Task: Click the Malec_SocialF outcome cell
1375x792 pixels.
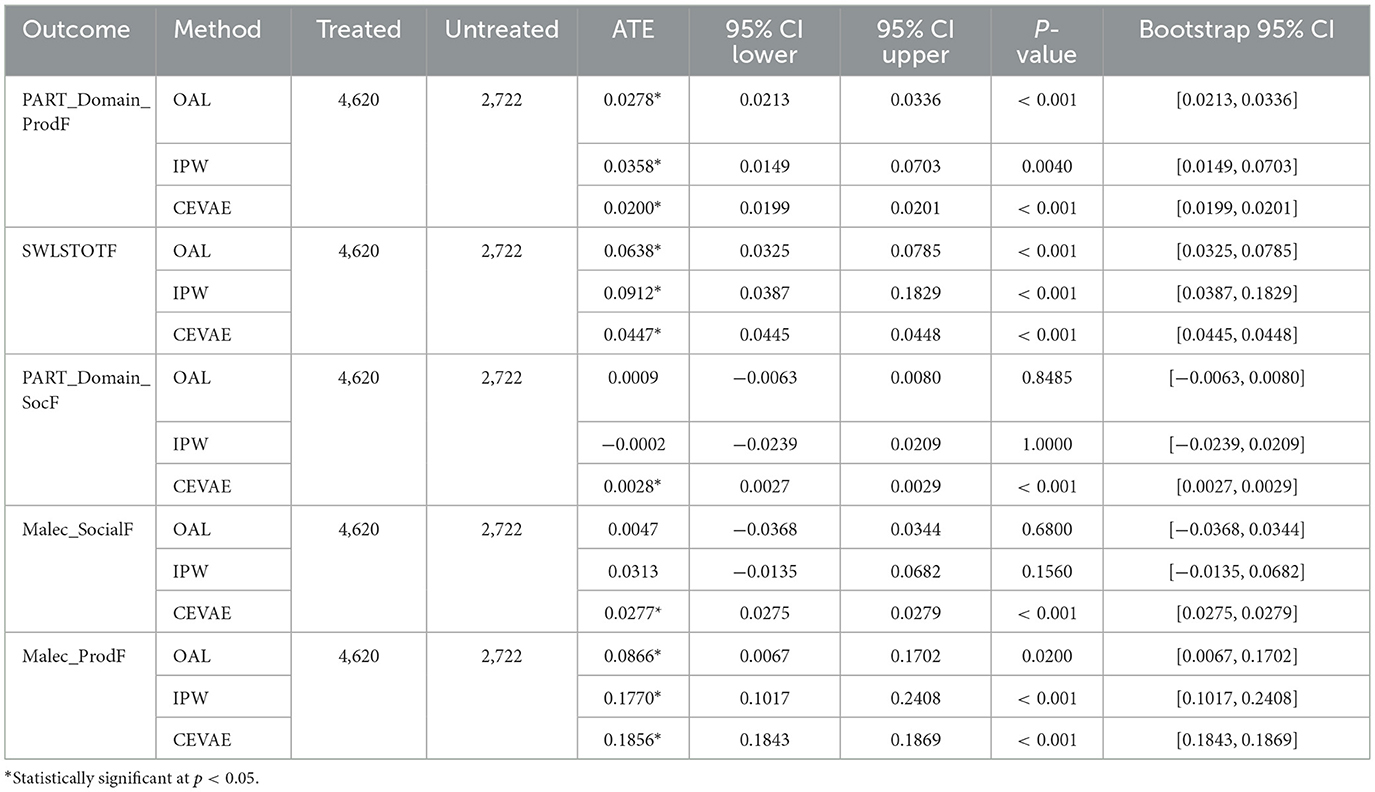Action: (77, 529)
